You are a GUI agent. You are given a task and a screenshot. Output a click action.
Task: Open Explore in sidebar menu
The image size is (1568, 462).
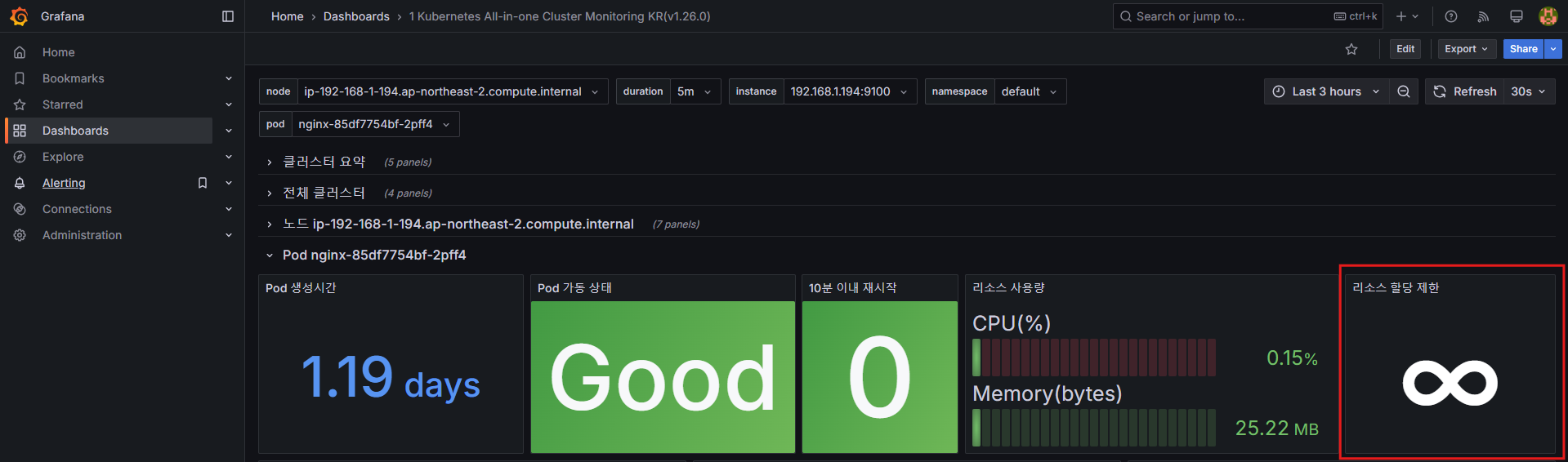pos(63,157)
